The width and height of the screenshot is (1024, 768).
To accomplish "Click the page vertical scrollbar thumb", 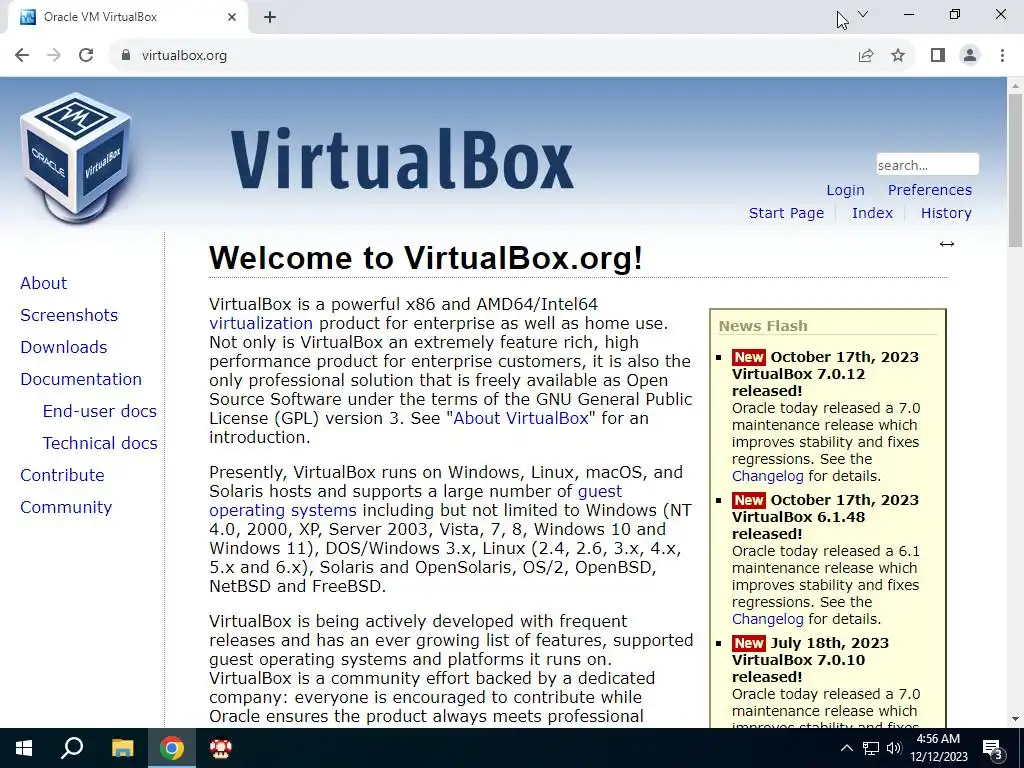I will pyautogui.click(x=1015, y=170).
